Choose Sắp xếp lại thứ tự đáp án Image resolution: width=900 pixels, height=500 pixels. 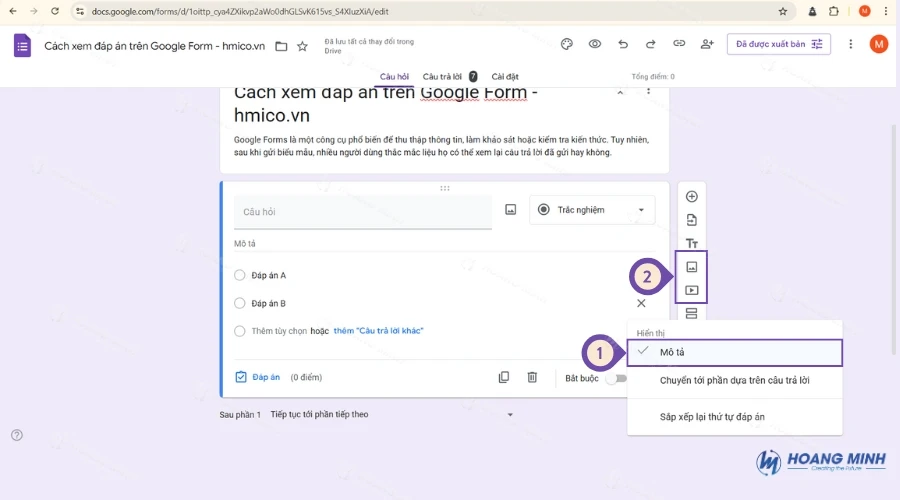pos(735,417)
